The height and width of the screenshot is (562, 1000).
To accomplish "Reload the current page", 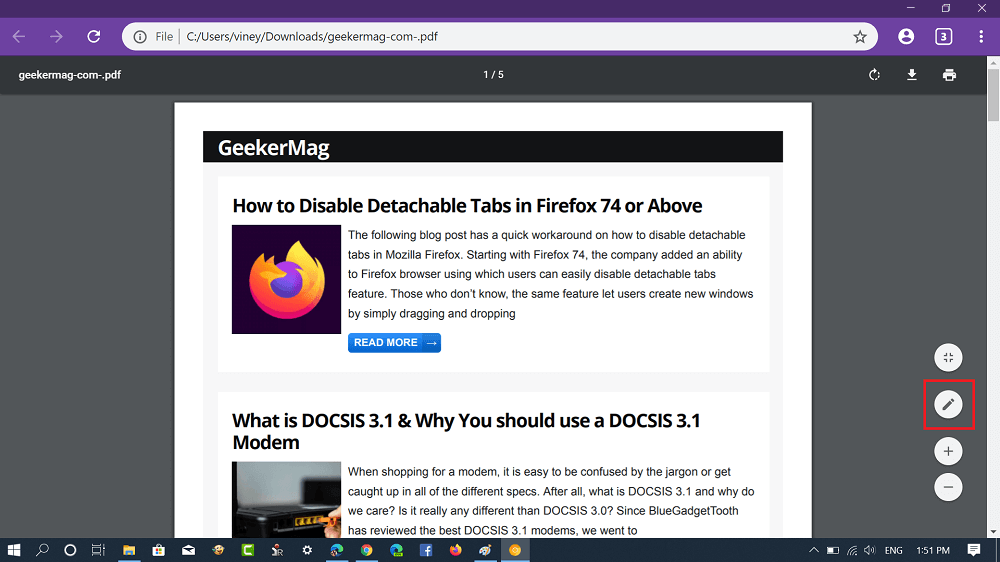I will pos(94,36).
